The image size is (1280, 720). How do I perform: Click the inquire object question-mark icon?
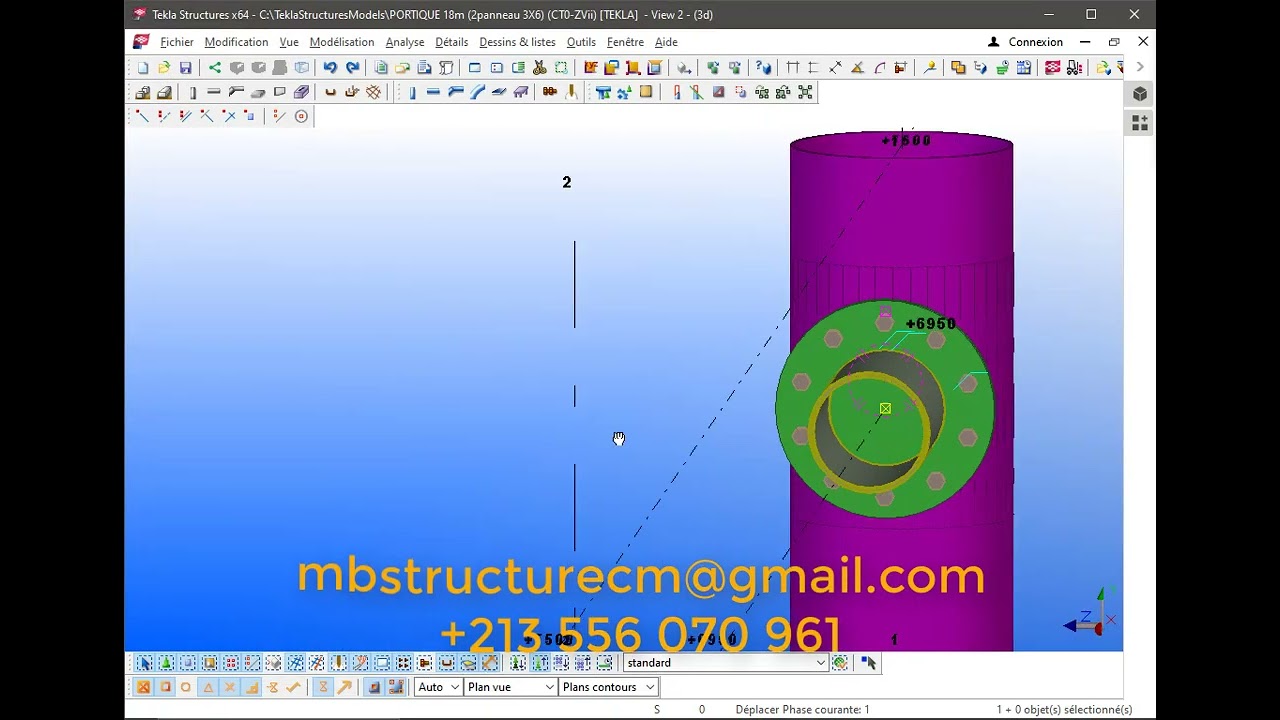(763, 68)
